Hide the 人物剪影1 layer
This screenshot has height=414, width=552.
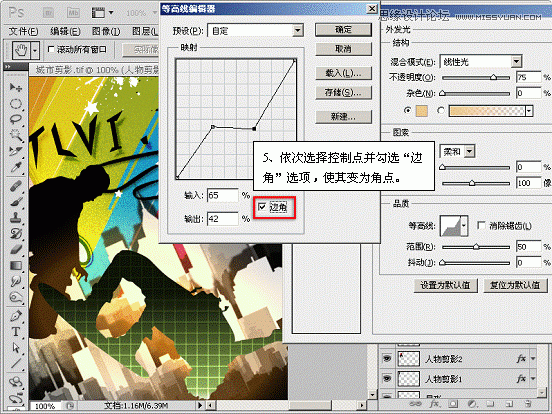pyautogui.click(x=387, y=379)
